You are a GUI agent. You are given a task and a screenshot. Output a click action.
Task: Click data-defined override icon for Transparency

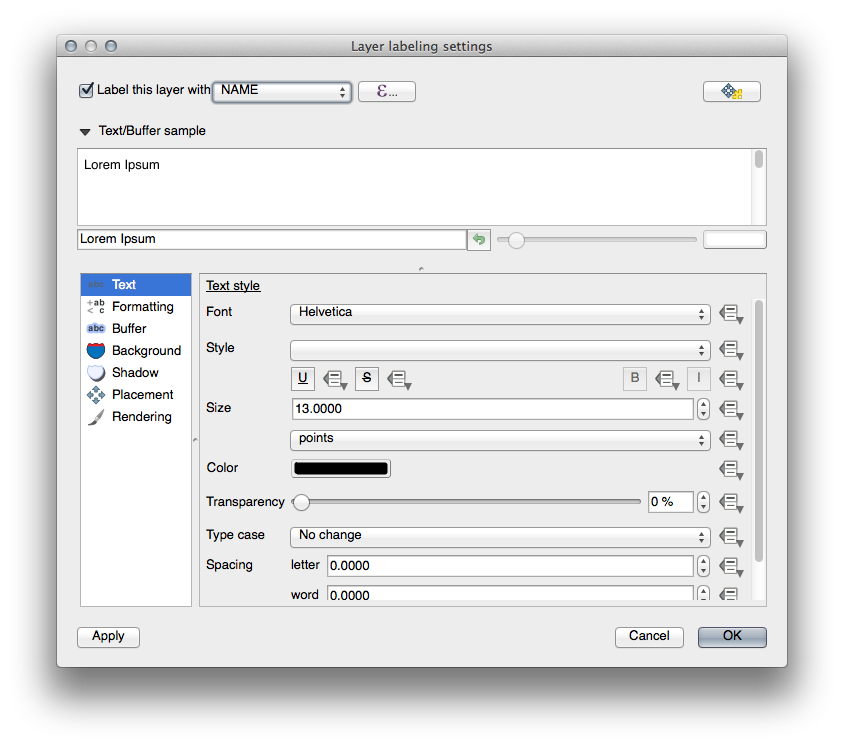click(x=731, y=502)
